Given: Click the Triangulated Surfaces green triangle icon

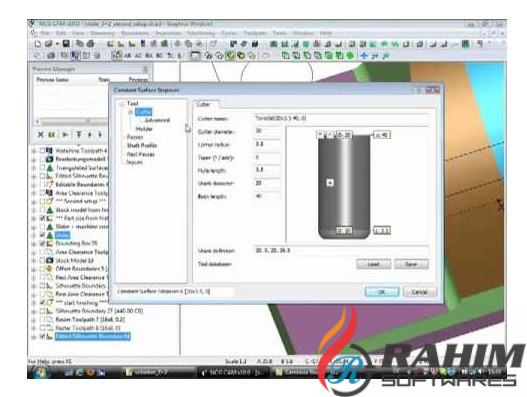Looking at the screenshot, I should 50,167.
